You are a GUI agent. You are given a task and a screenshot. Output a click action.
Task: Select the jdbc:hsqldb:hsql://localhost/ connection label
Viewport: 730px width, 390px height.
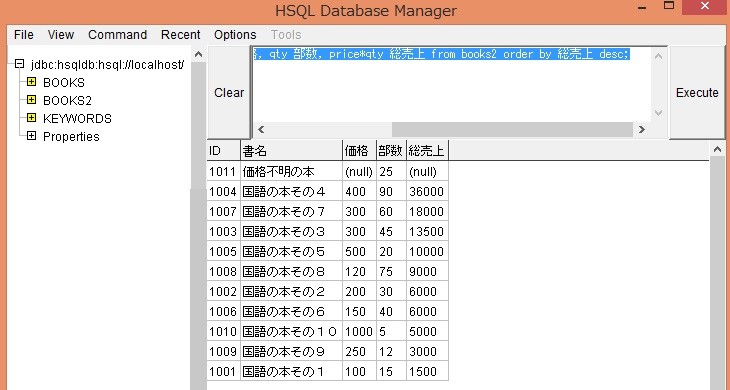[x=108, y=65]
